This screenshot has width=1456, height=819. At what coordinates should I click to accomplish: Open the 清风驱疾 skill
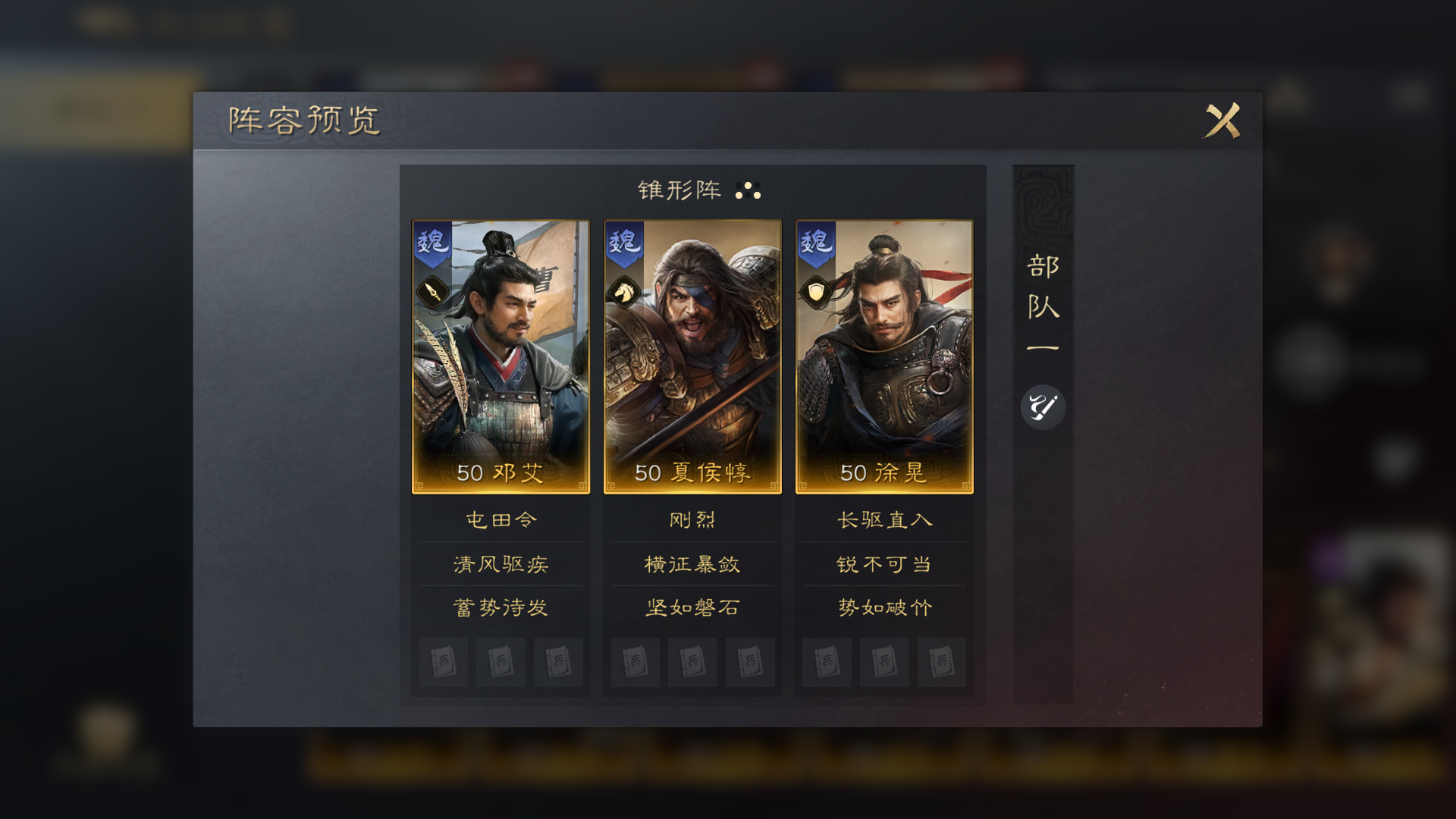pos(500,564)
